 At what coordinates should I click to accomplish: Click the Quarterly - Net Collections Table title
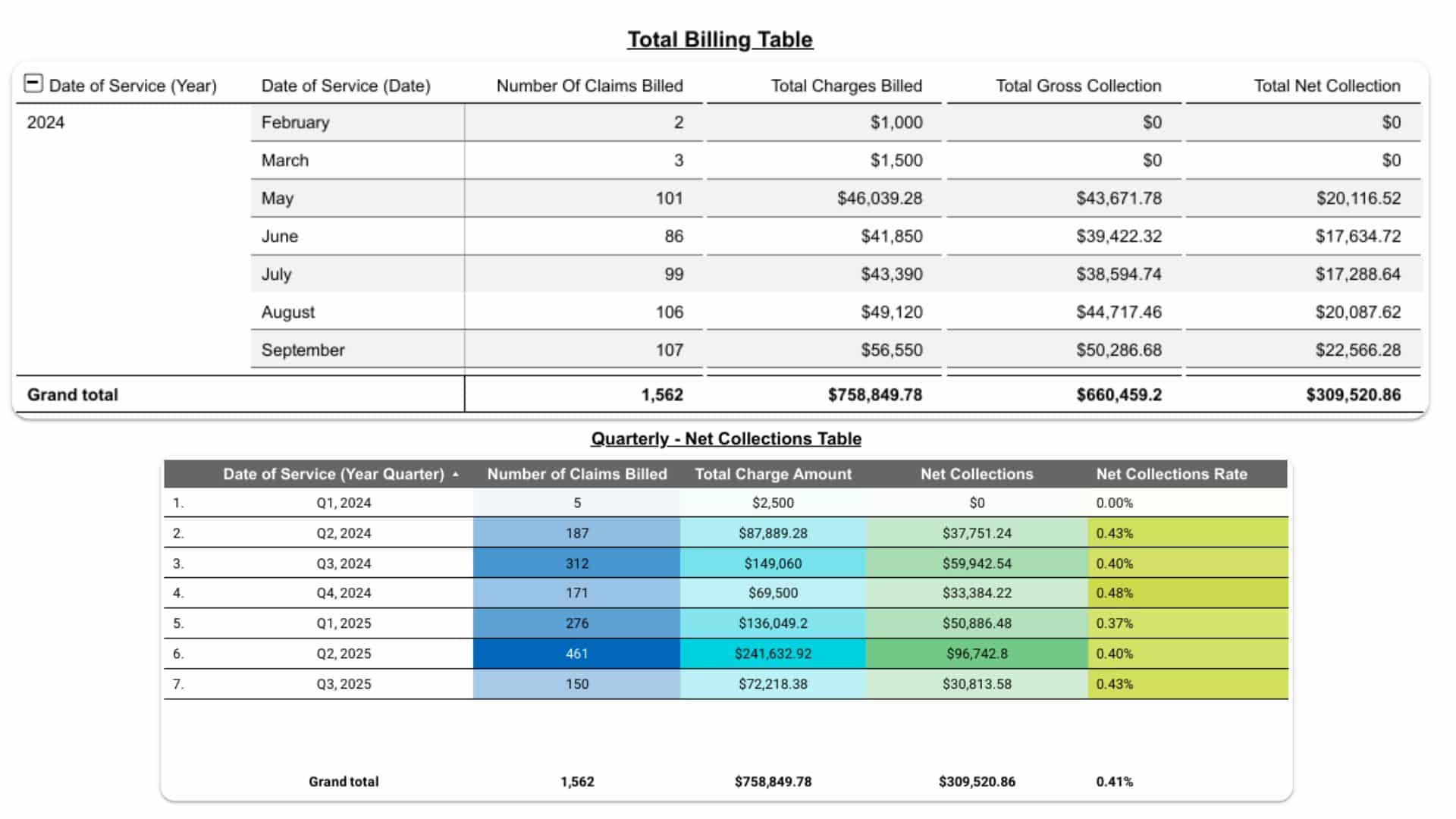point(725,438)
